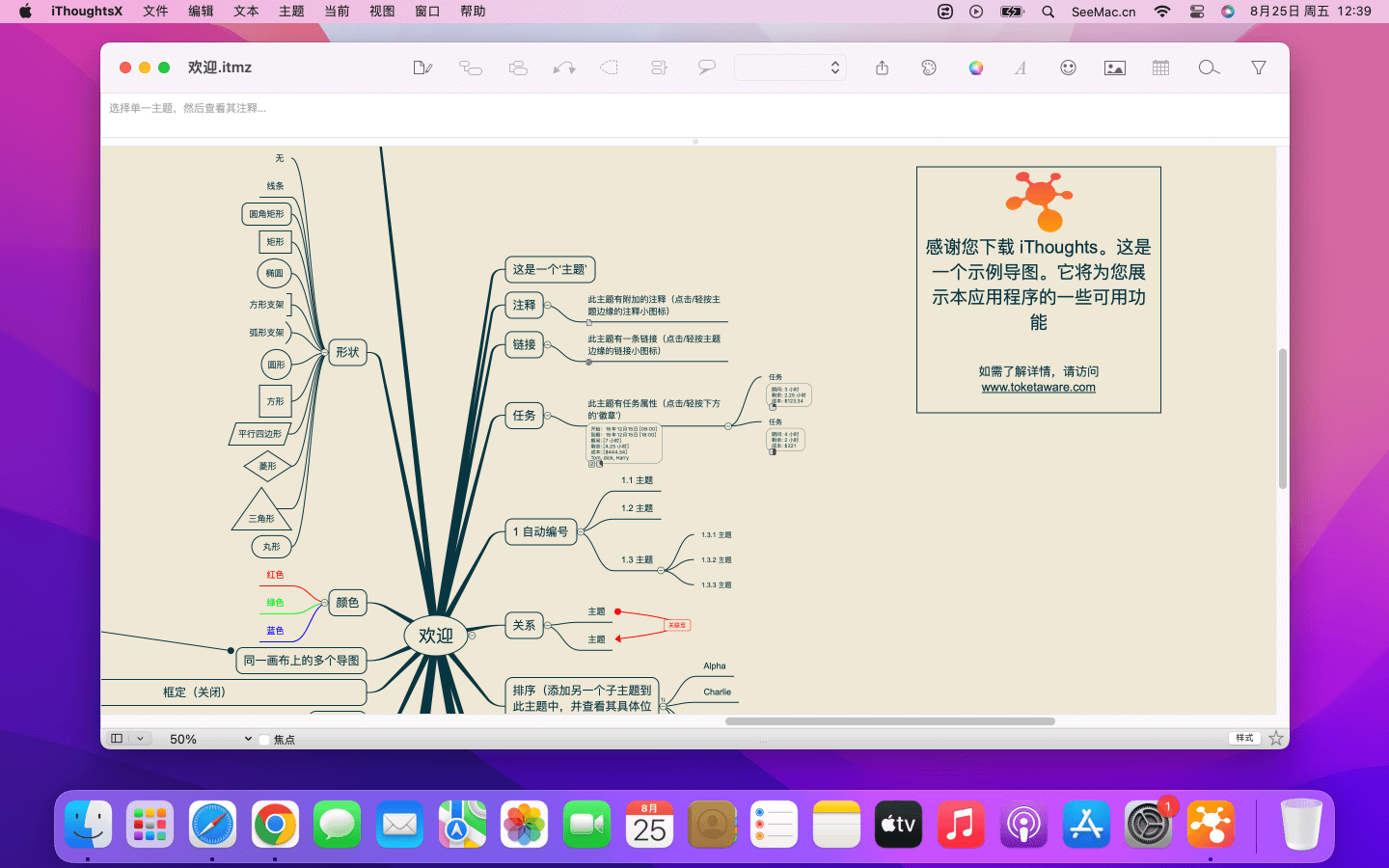Toggle the sidebar panel button
This screenshot has height=868, width=1389.
tap(117, 739)
